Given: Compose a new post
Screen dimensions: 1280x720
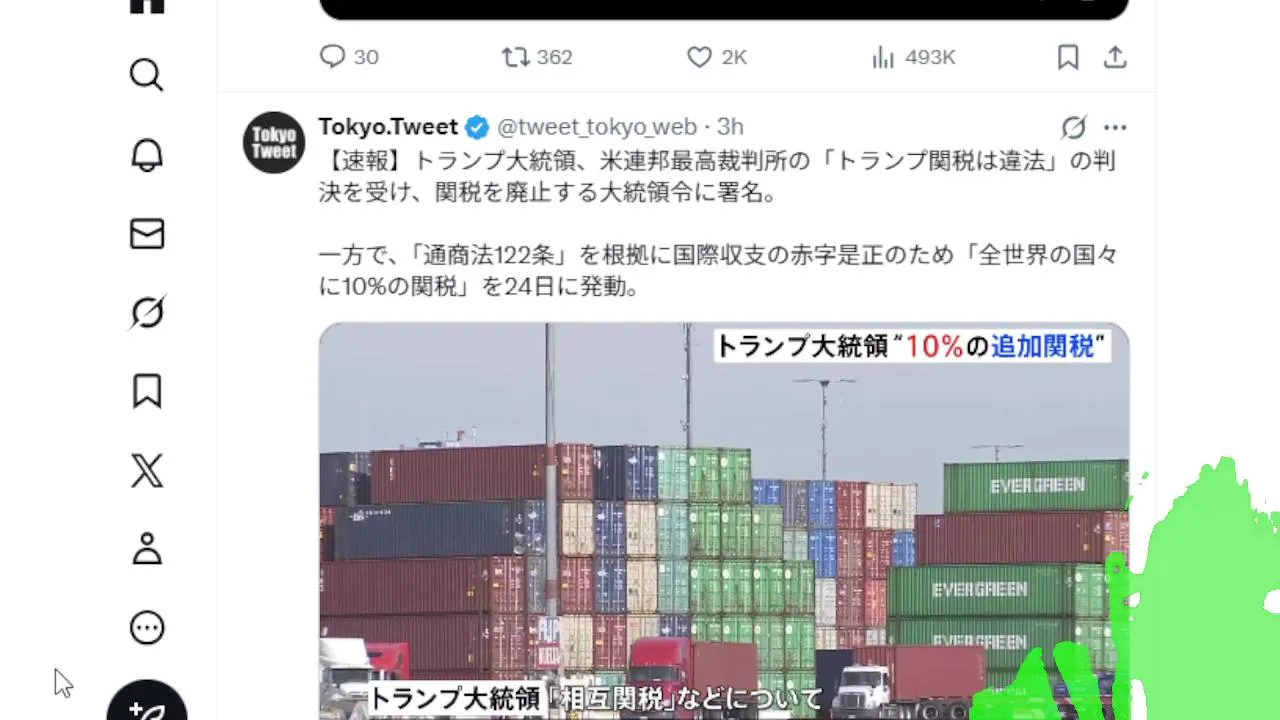Looking at the screenshot, I should [x=147, y=705].
